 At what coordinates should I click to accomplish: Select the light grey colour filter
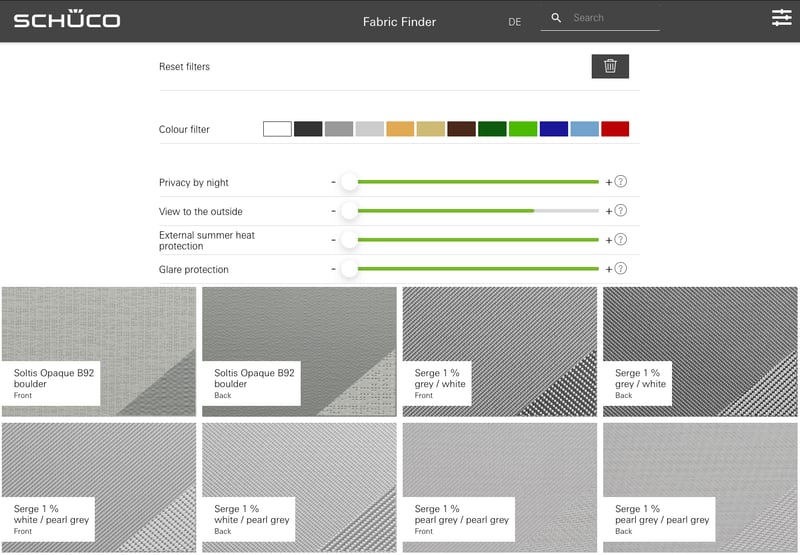point(369,129)
